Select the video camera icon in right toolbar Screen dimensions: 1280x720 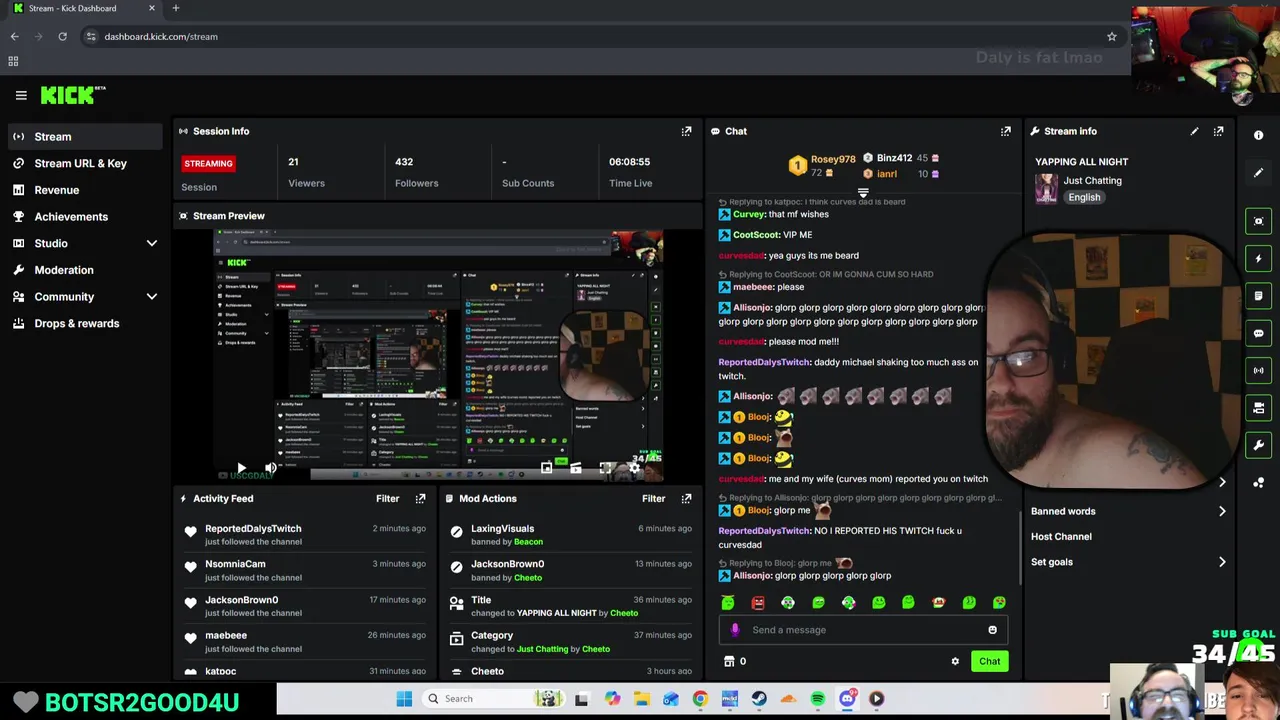click(x=1258, y=408)
